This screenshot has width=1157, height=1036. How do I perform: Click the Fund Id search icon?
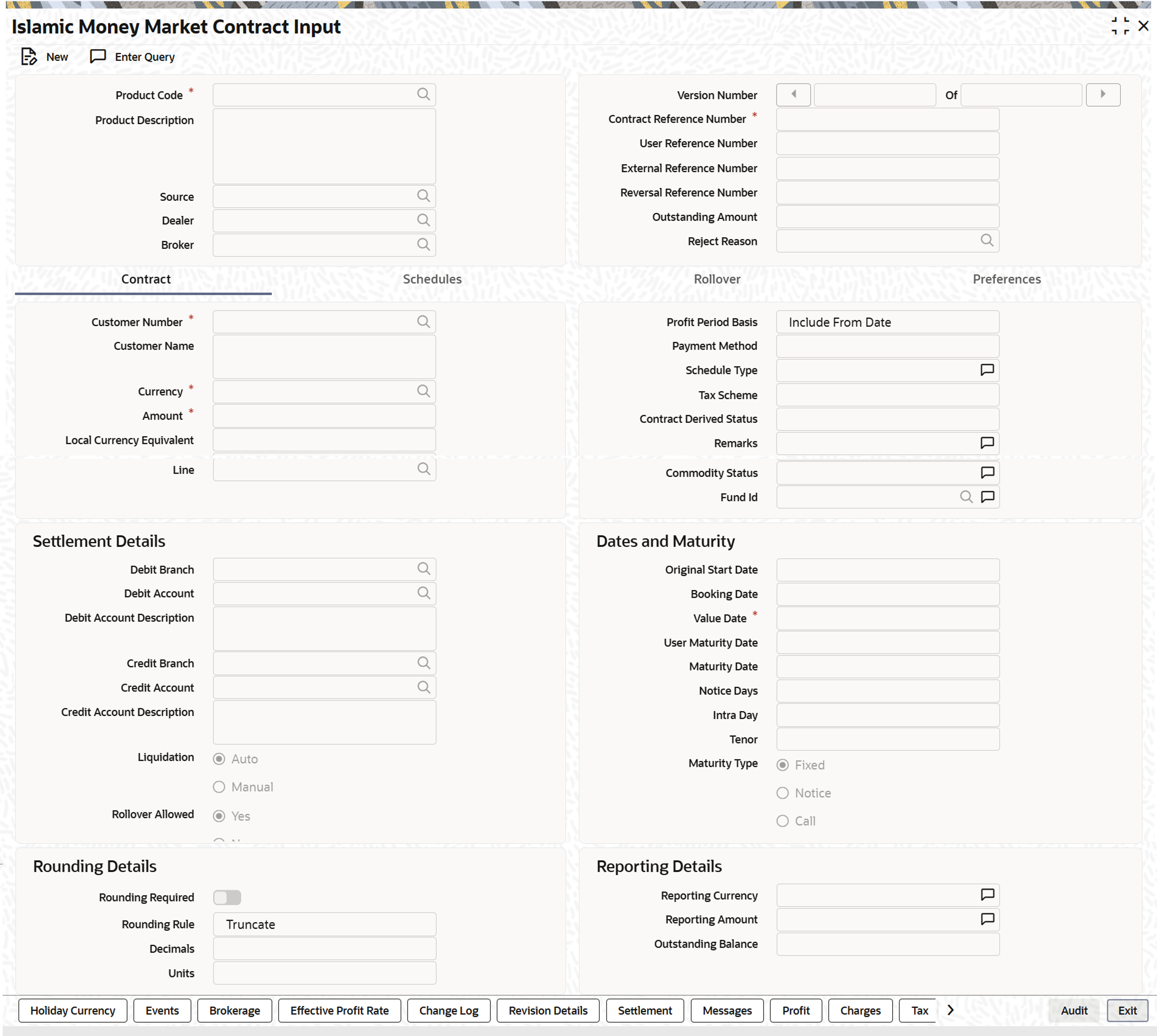(966, 497)
